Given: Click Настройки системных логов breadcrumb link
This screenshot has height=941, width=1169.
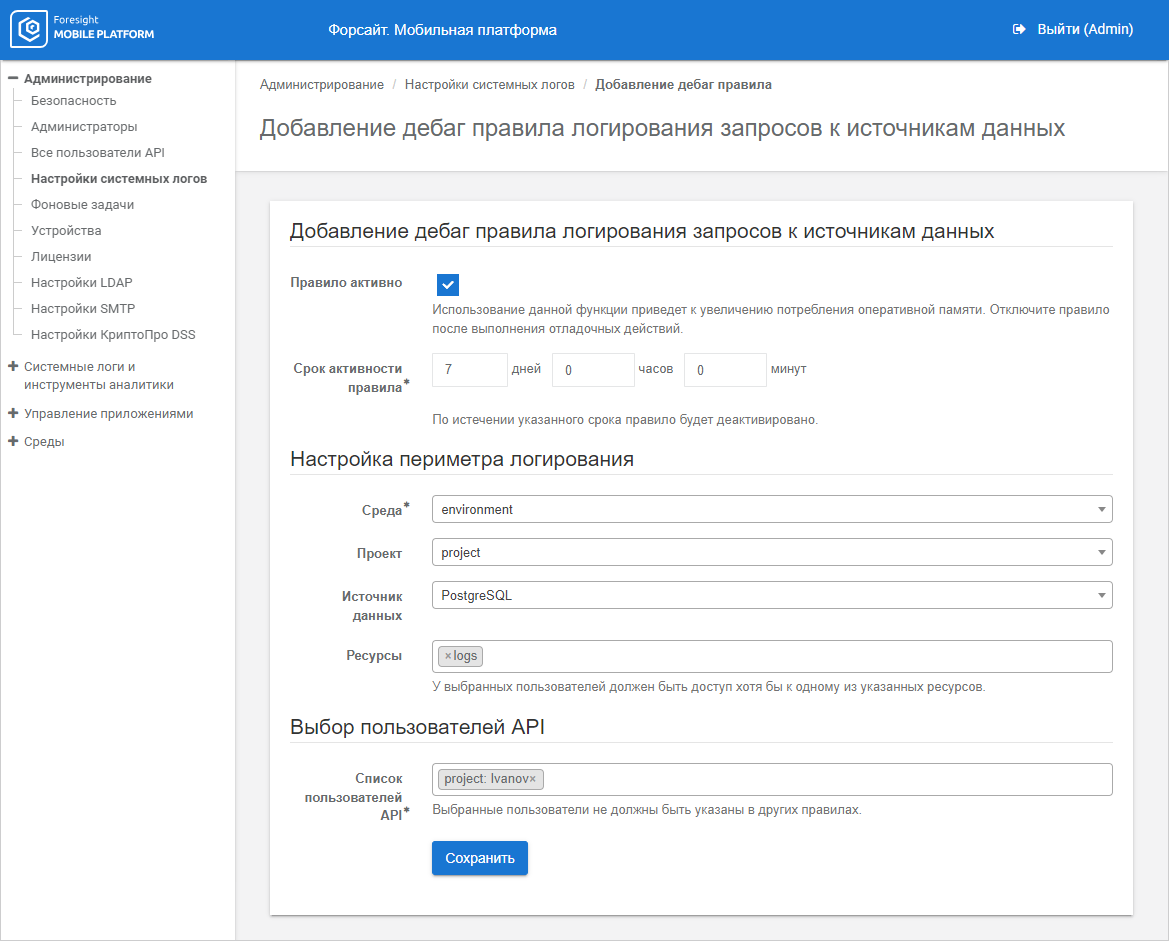Looking at the screenshot, I should pyautogui.click(x=489, y=85).
